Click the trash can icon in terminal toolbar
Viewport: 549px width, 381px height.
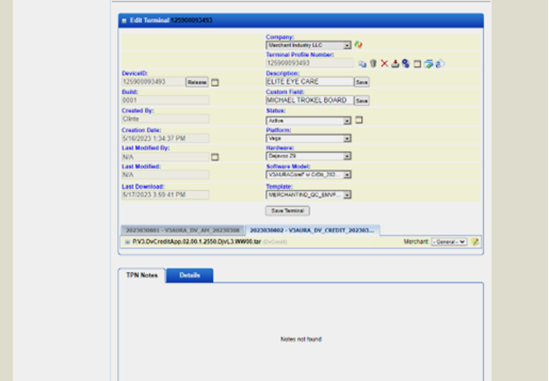(373, 63)
